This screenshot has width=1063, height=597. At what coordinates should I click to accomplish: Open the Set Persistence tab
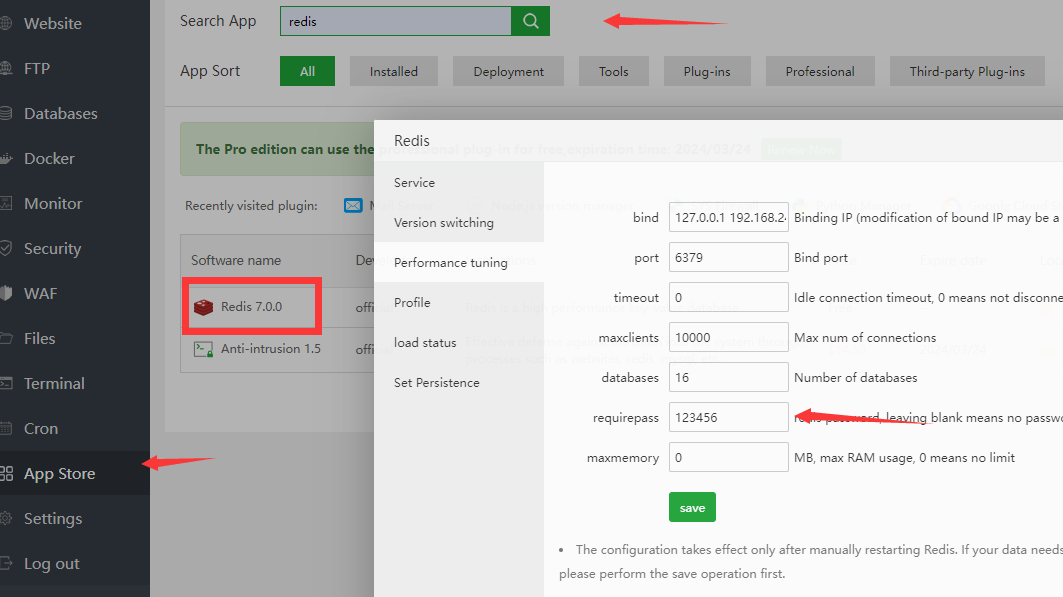coord(436,383)
